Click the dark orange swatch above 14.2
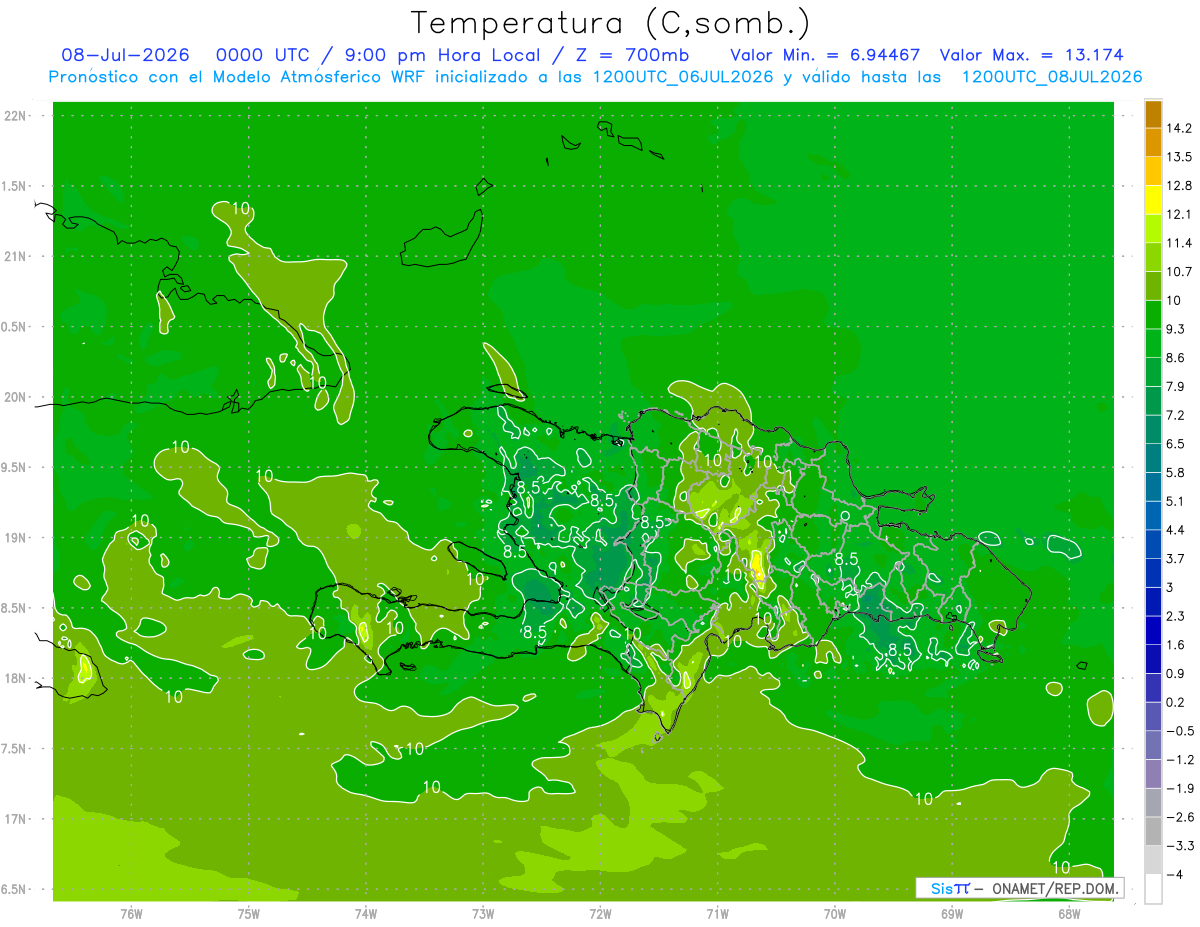1200x927 pixels. click(x=1154, y=114)
